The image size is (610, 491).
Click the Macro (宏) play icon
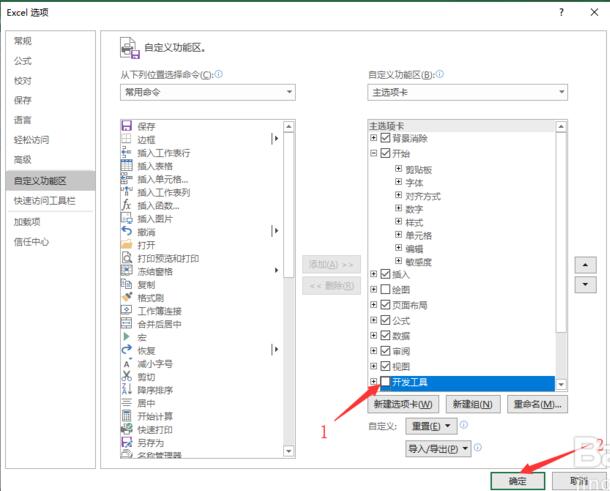[x=126, y=337]
